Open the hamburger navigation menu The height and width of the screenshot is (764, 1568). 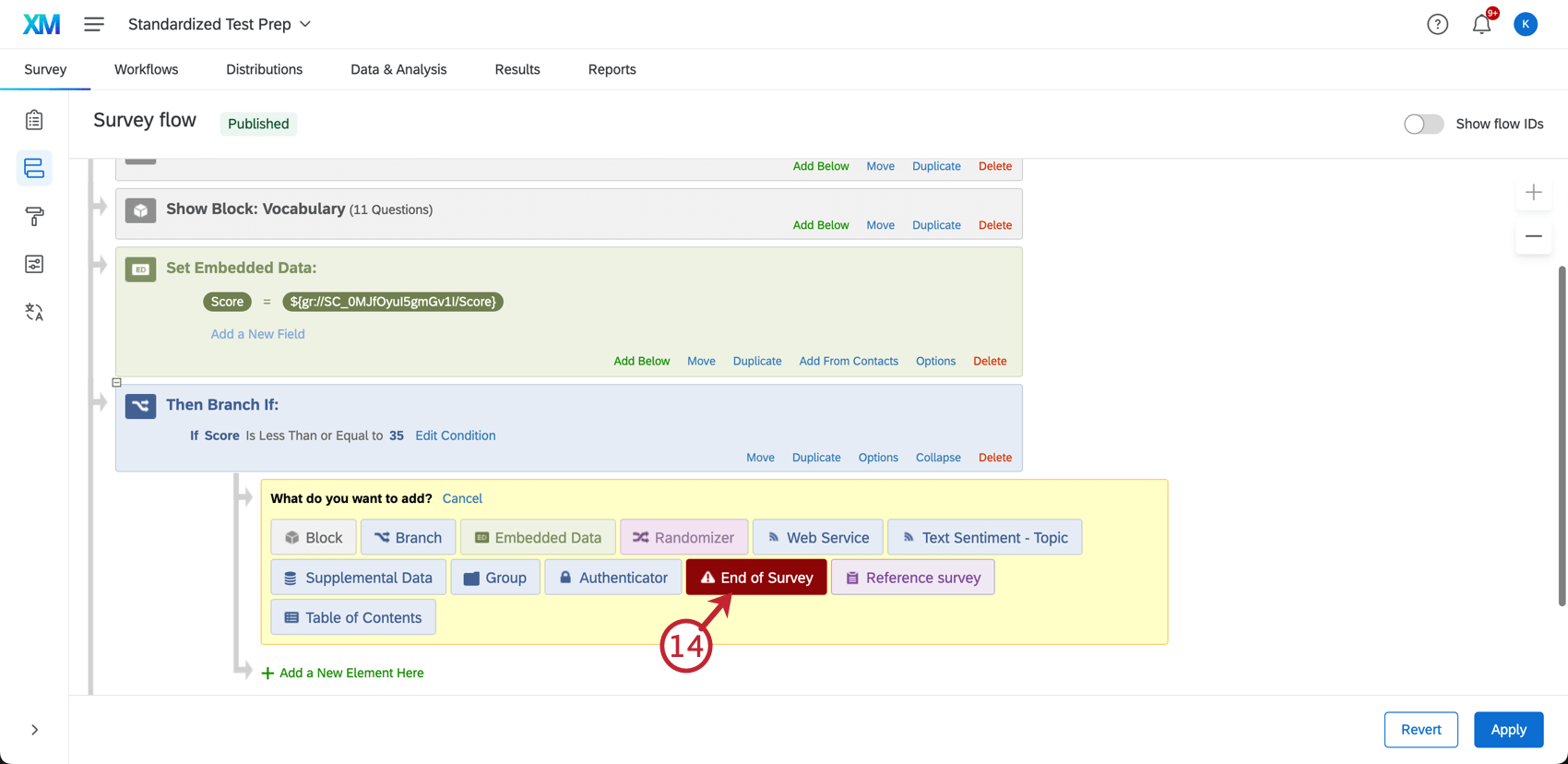click(x=94, y=24)
